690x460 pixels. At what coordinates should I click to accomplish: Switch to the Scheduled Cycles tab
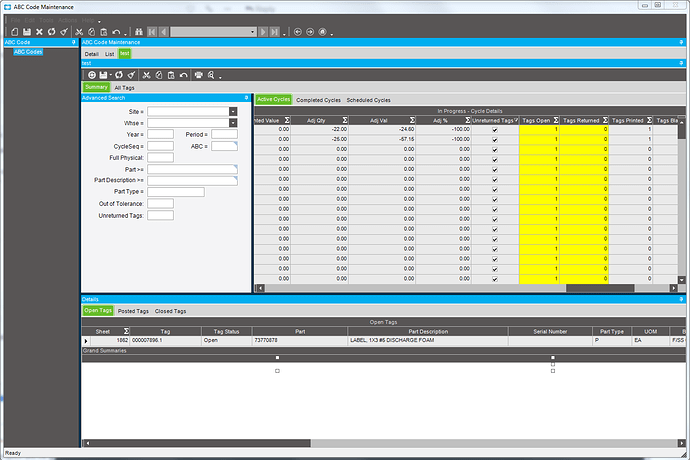pos(368,100)
